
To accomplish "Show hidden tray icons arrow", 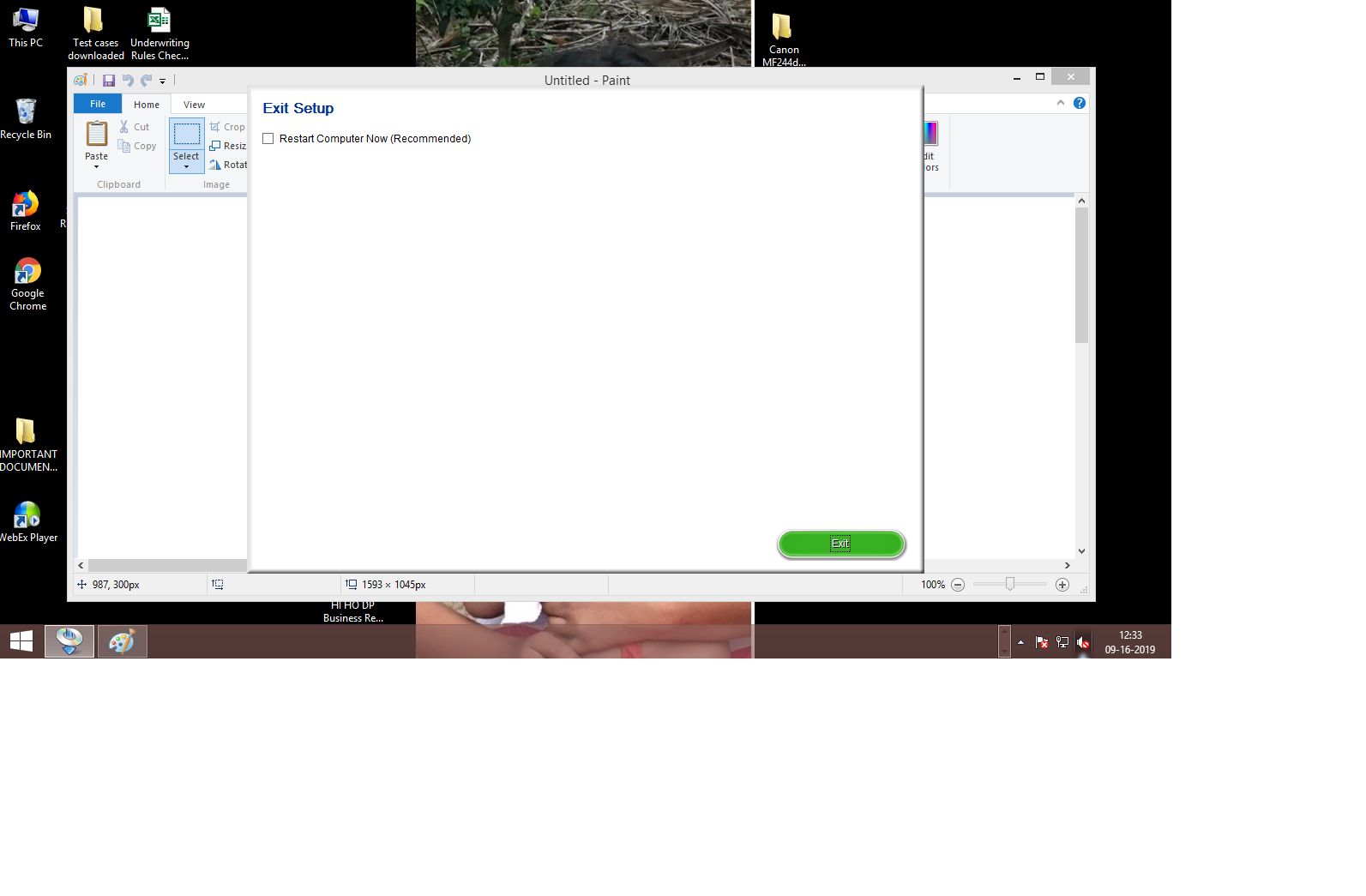I will tap(1020, 642).
